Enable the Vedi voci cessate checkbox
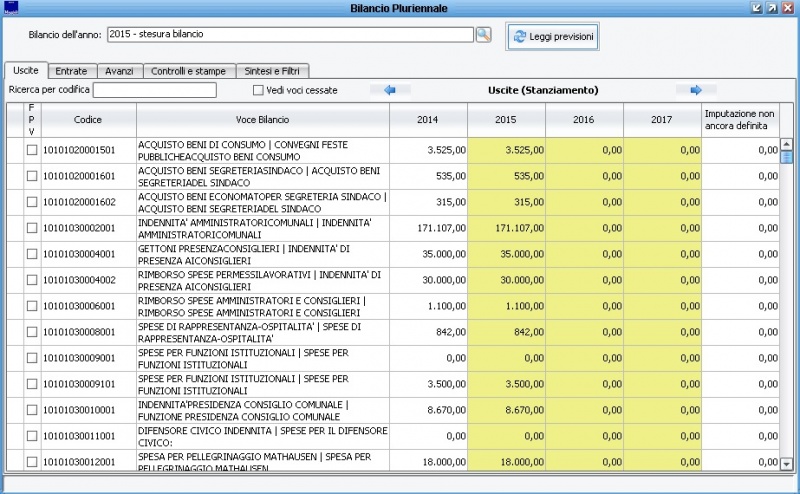Image resolution: width=800 pixels, height=494 pixels. point(258,90)
